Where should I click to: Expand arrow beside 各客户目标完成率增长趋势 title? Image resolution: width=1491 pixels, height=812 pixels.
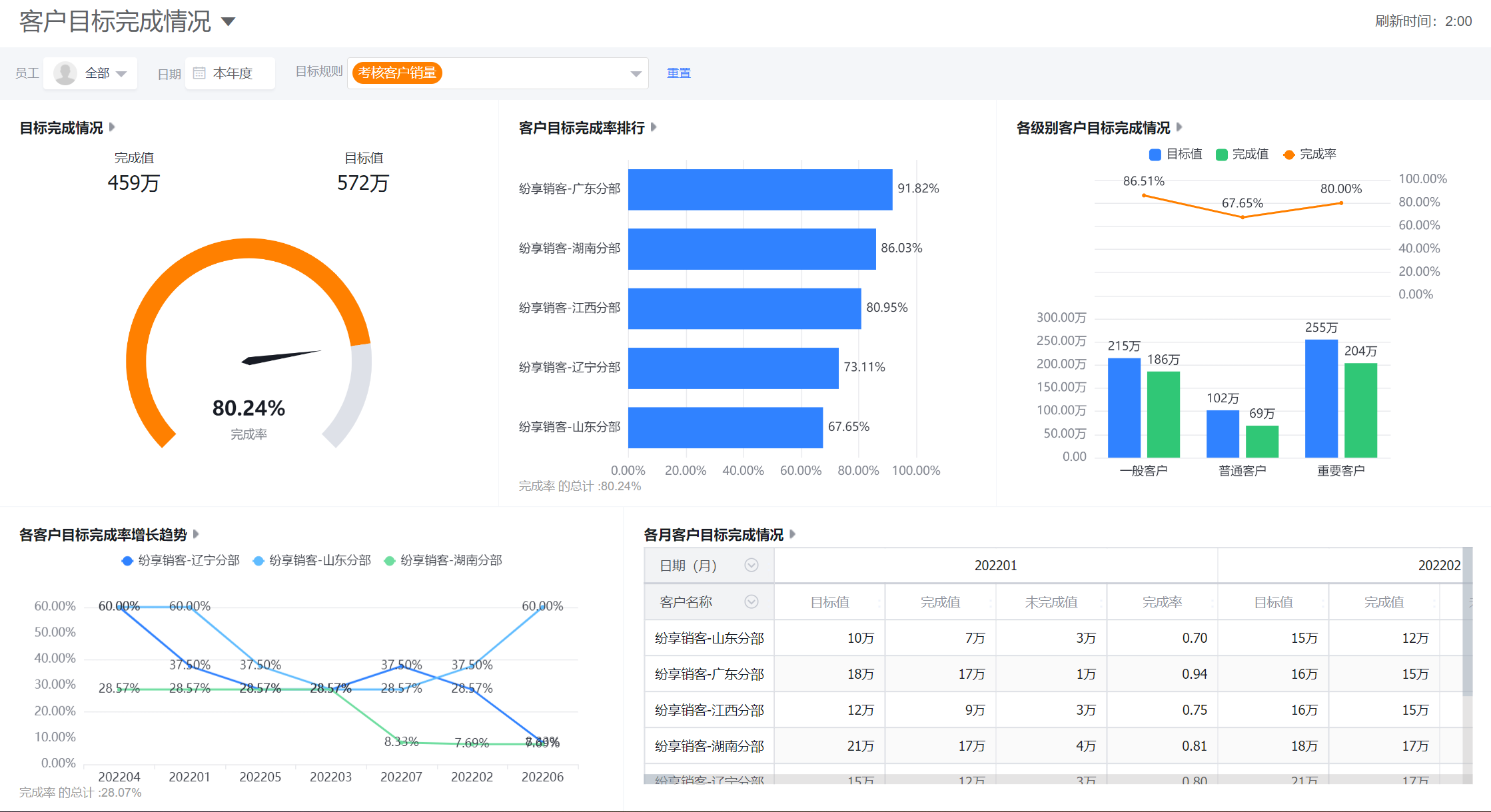point(196,534)
